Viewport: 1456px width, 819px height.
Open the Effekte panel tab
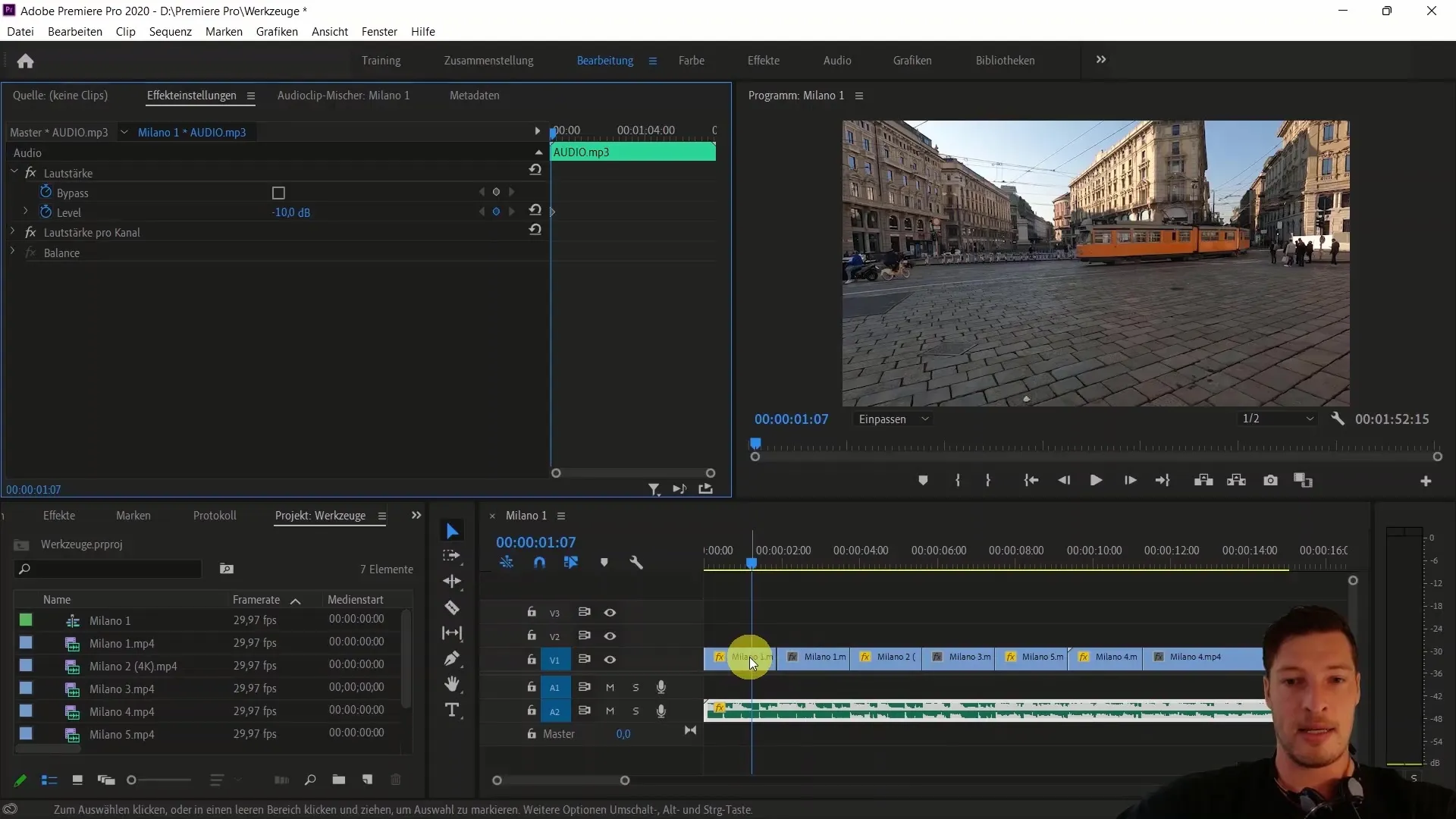(59, 515)
